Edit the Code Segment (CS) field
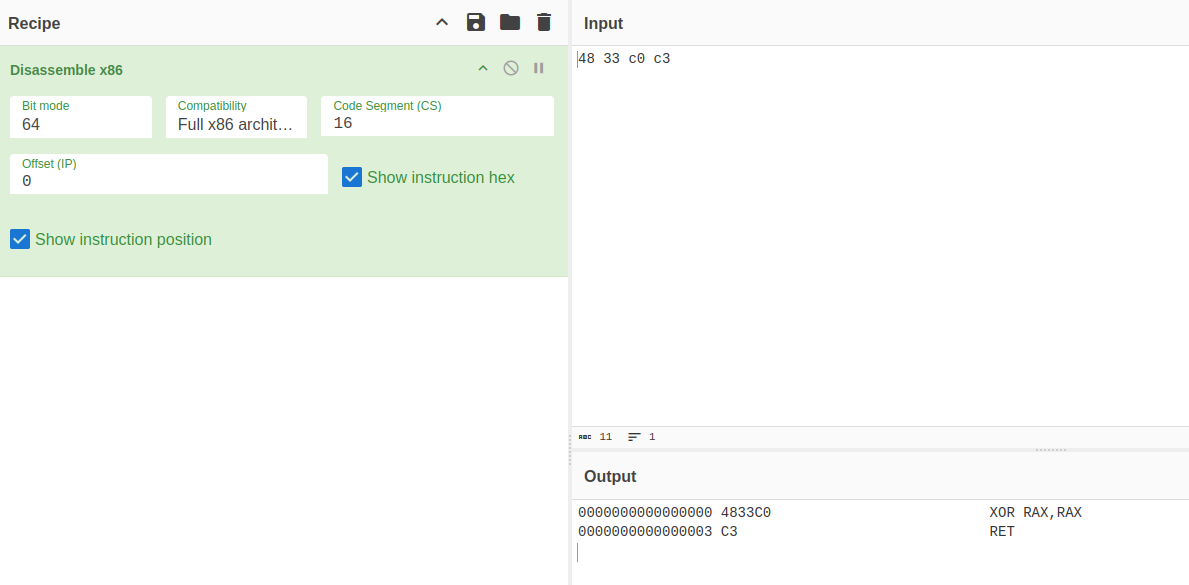 [438, 116]
